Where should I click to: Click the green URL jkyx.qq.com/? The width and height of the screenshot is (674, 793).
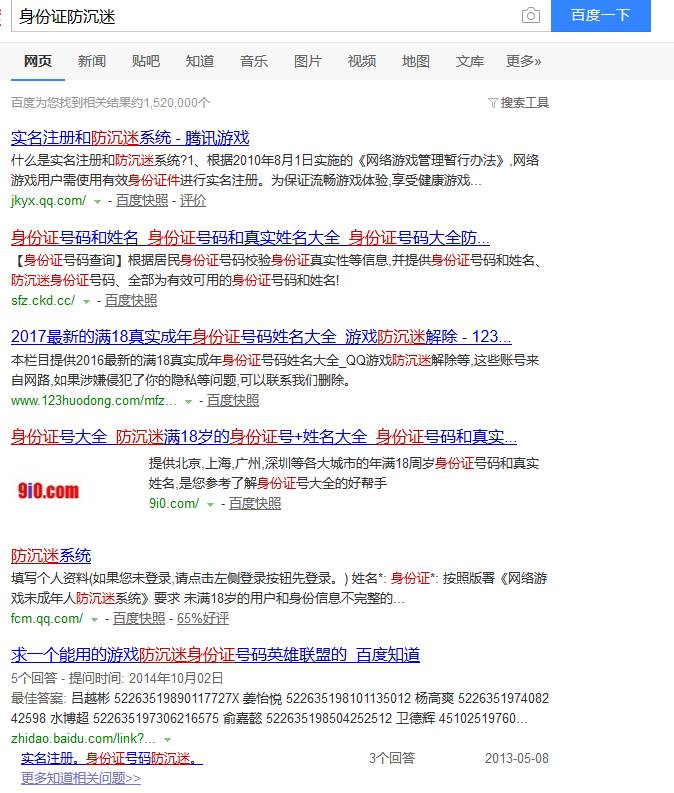49,201
